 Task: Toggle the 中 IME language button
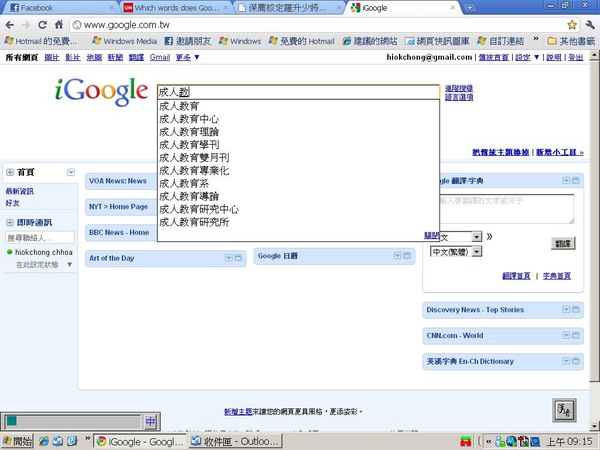tap(150, 422)
